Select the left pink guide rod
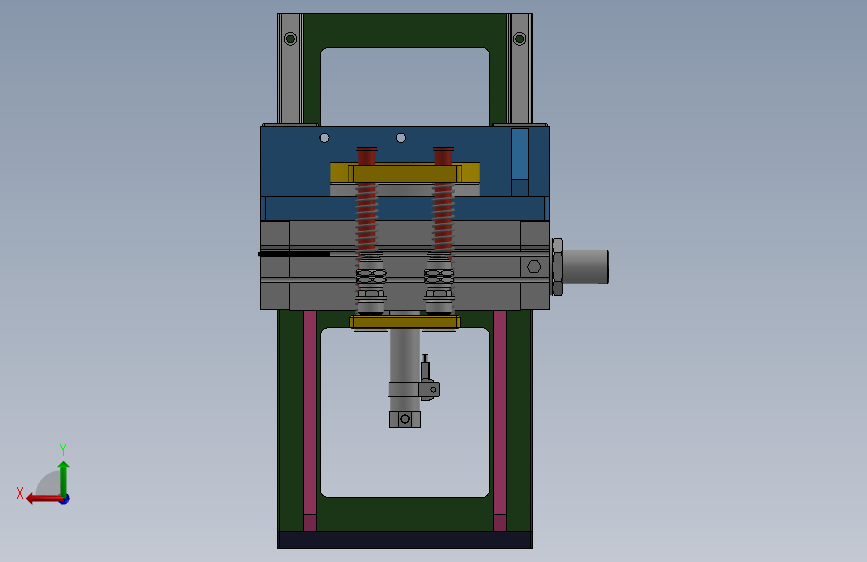 (310, 420)
